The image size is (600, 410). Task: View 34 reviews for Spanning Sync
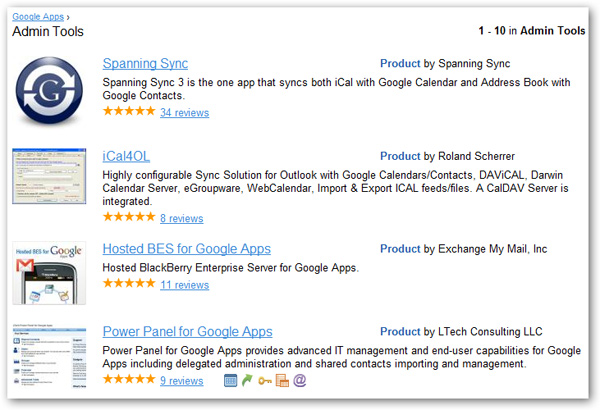[184, 113]
